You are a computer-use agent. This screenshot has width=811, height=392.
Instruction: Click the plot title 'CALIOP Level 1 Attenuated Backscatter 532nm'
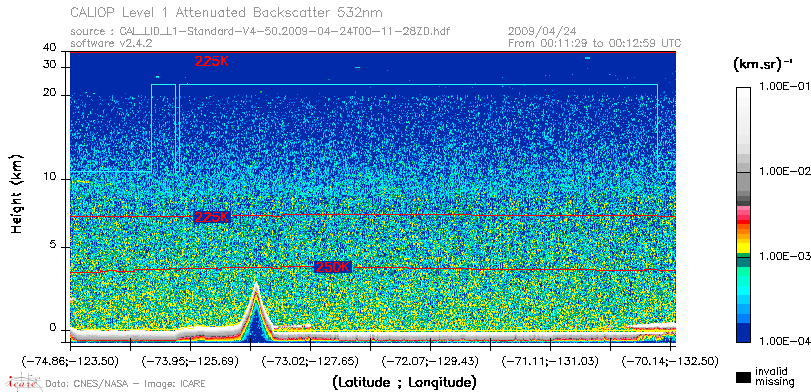point(227,12)
